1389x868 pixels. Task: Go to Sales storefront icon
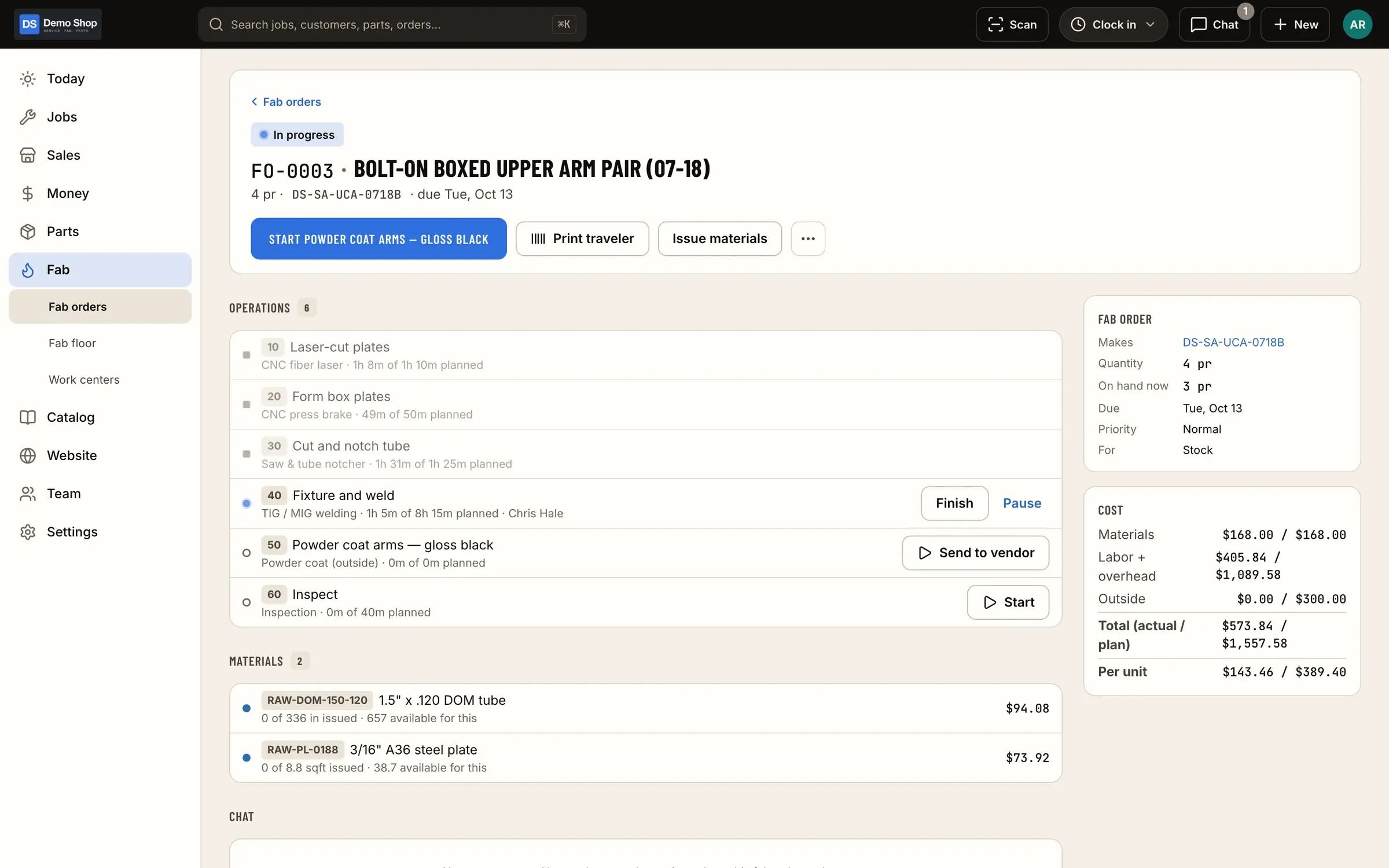(28, 155)
